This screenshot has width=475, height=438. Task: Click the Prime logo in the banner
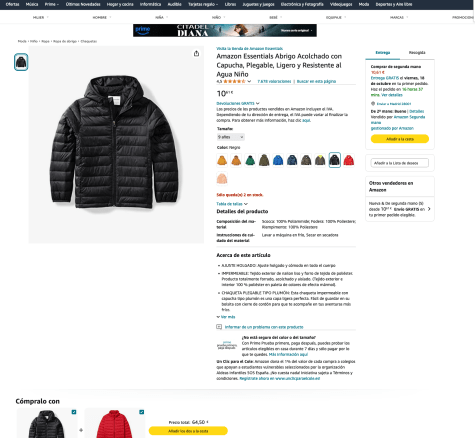tap(143, 30)
